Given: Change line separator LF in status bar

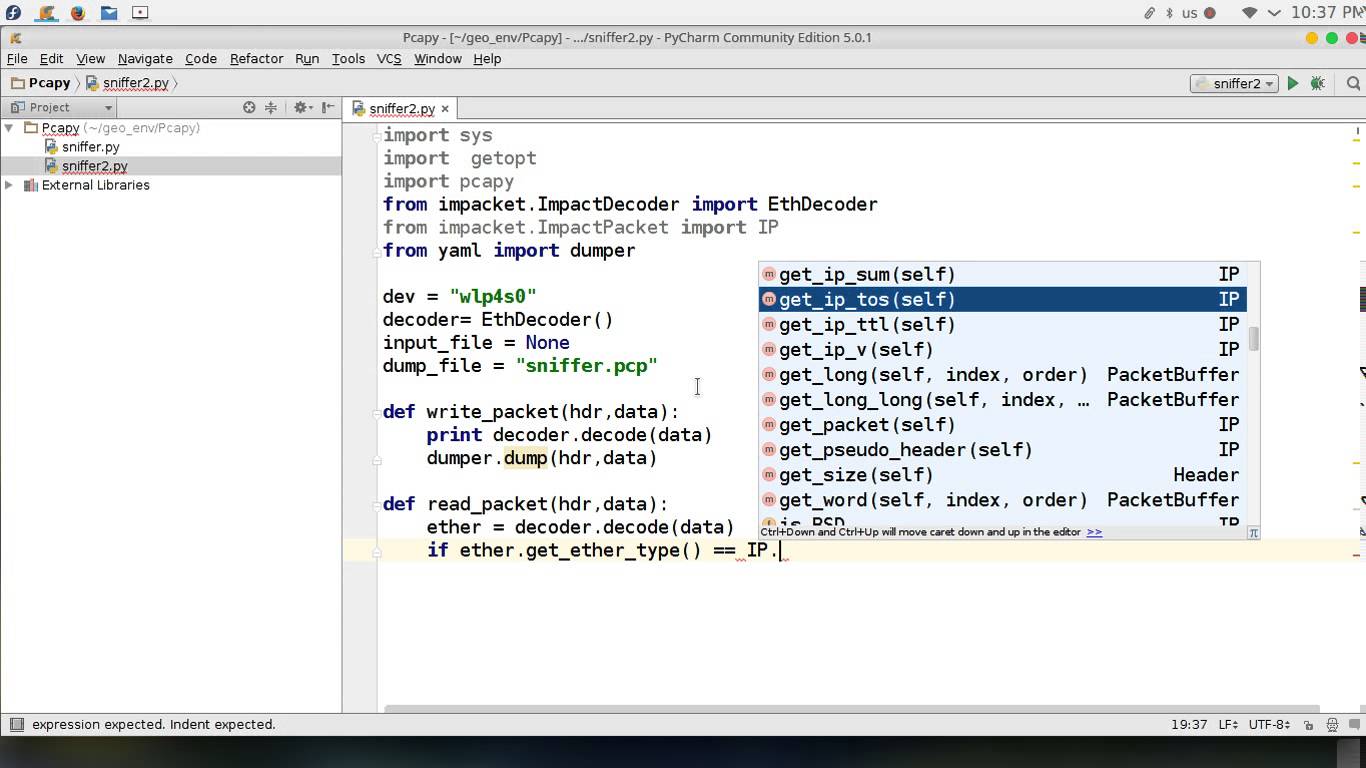Looking at the screenshot, I should click(1228, 725).
